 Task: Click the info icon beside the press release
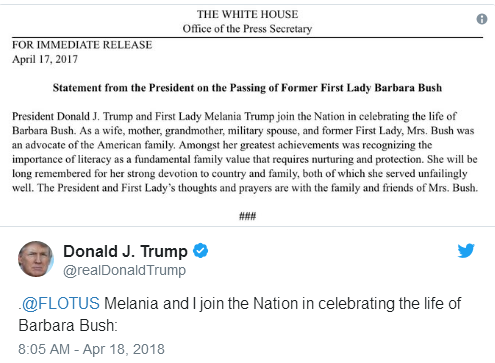point(482,19)
